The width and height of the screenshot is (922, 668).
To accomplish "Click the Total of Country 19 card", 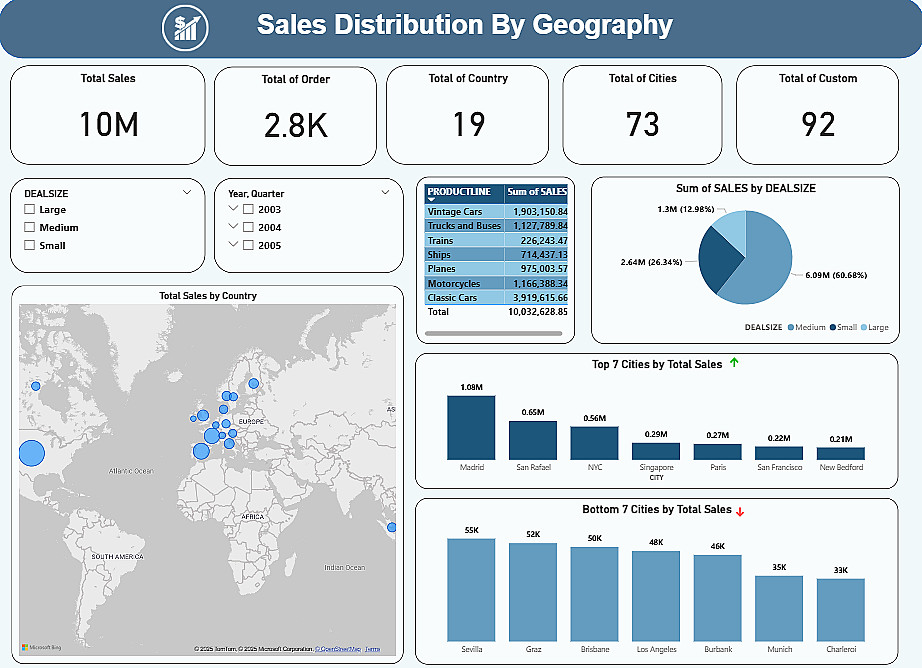I will pyautogui.click(x=467, y=115).
